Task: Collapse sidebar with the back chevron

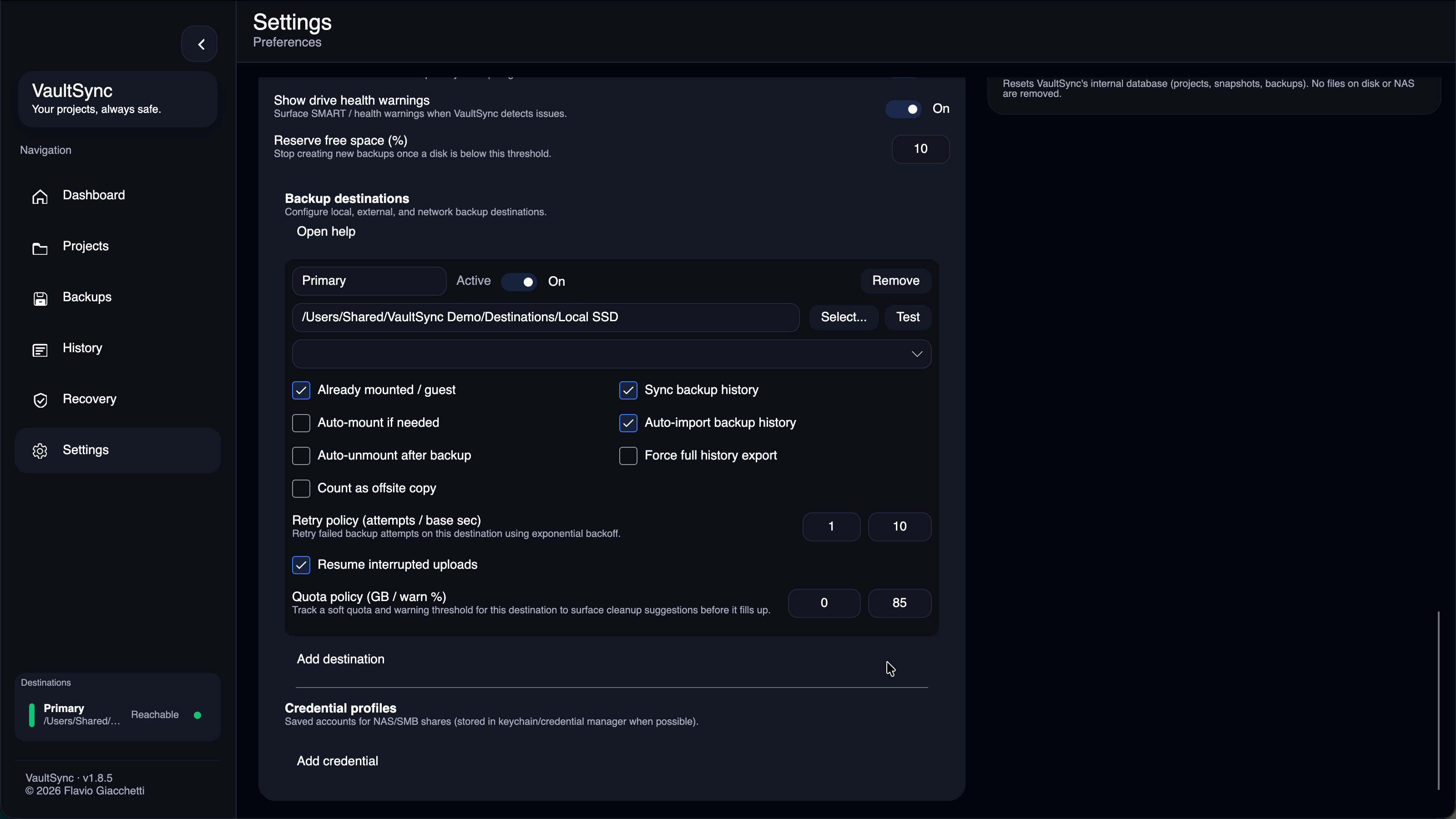Action: coord(200,44)
